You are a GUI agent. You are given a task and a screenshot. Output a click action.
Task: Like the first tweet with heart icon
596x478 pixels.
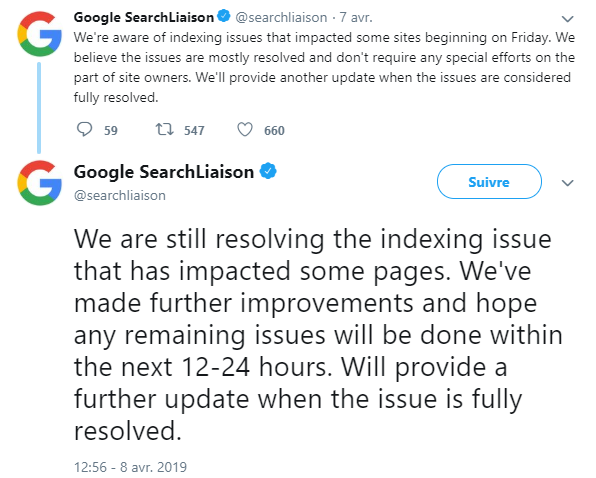[245, 130]
